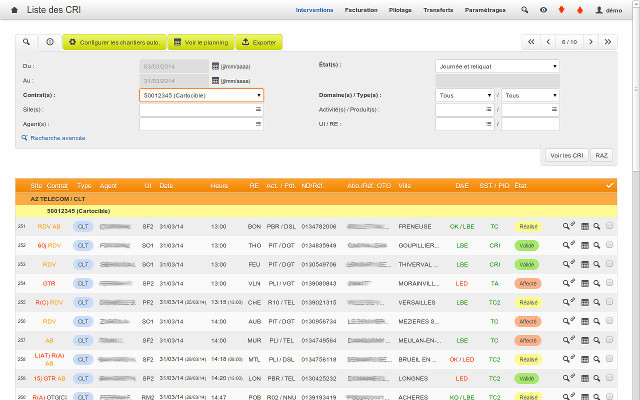Open the démo user account icon
Screen dimensions: 640x400
click(x=599, y=10)
